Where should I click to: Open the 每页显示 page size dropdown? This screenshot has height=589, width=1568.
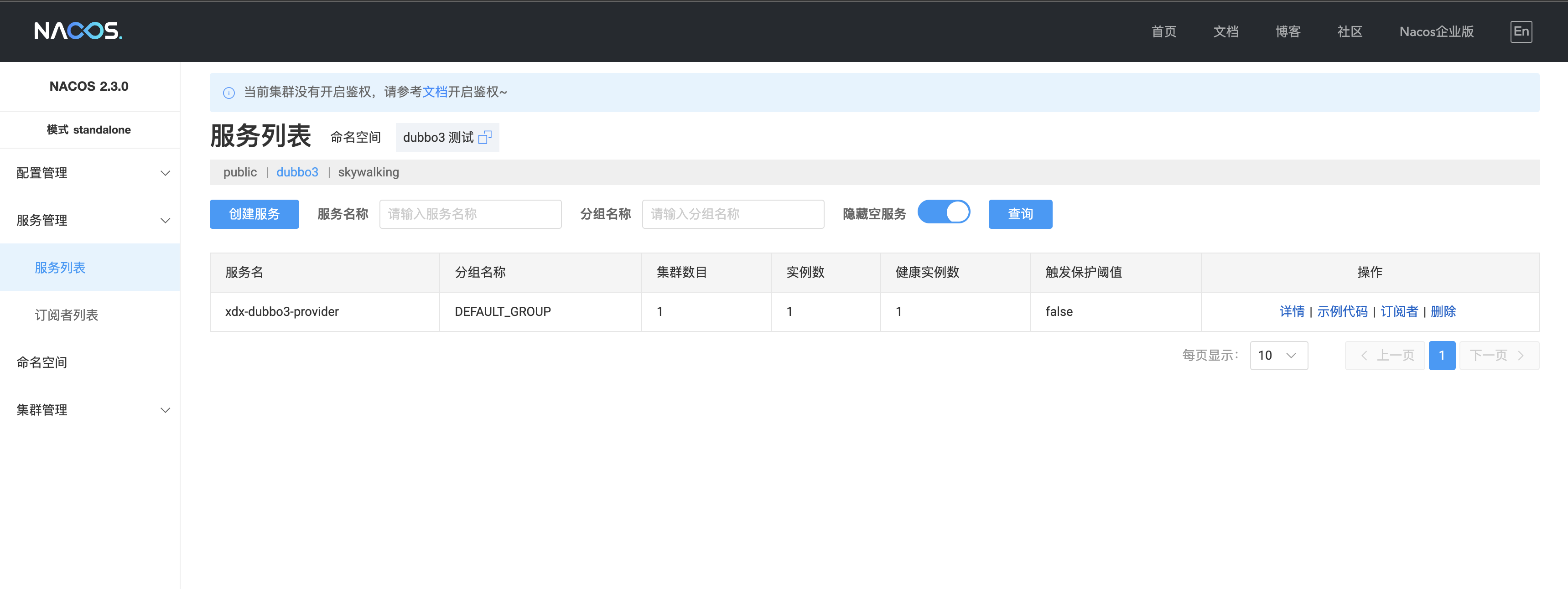click(x=1278, y=355)
